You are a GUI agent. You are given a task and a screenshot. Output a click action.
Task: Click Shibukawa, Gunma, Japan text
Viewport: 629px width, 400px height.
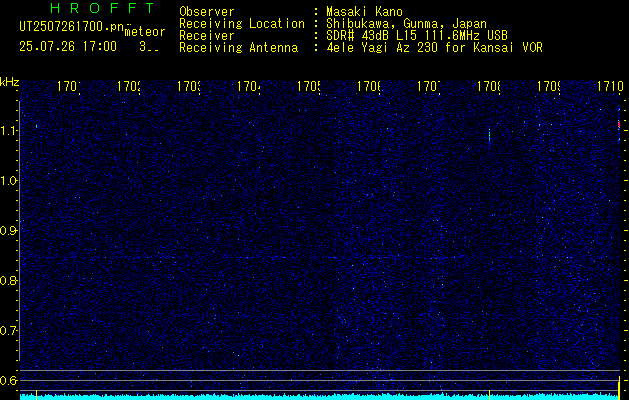click(x=406, y=24)
